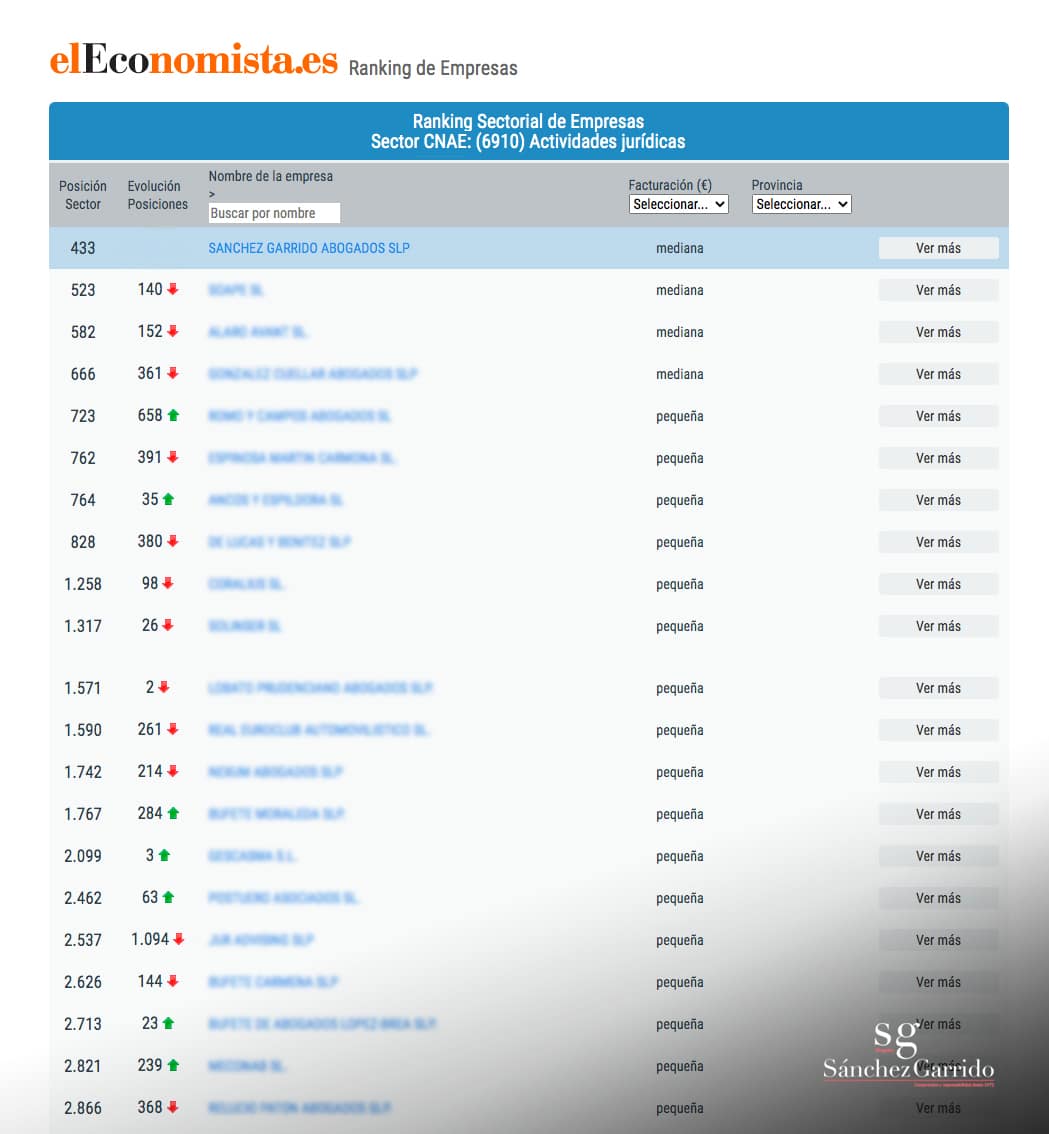
Task: Click the green up arrow beside 23
Action: pos(169,1023)
